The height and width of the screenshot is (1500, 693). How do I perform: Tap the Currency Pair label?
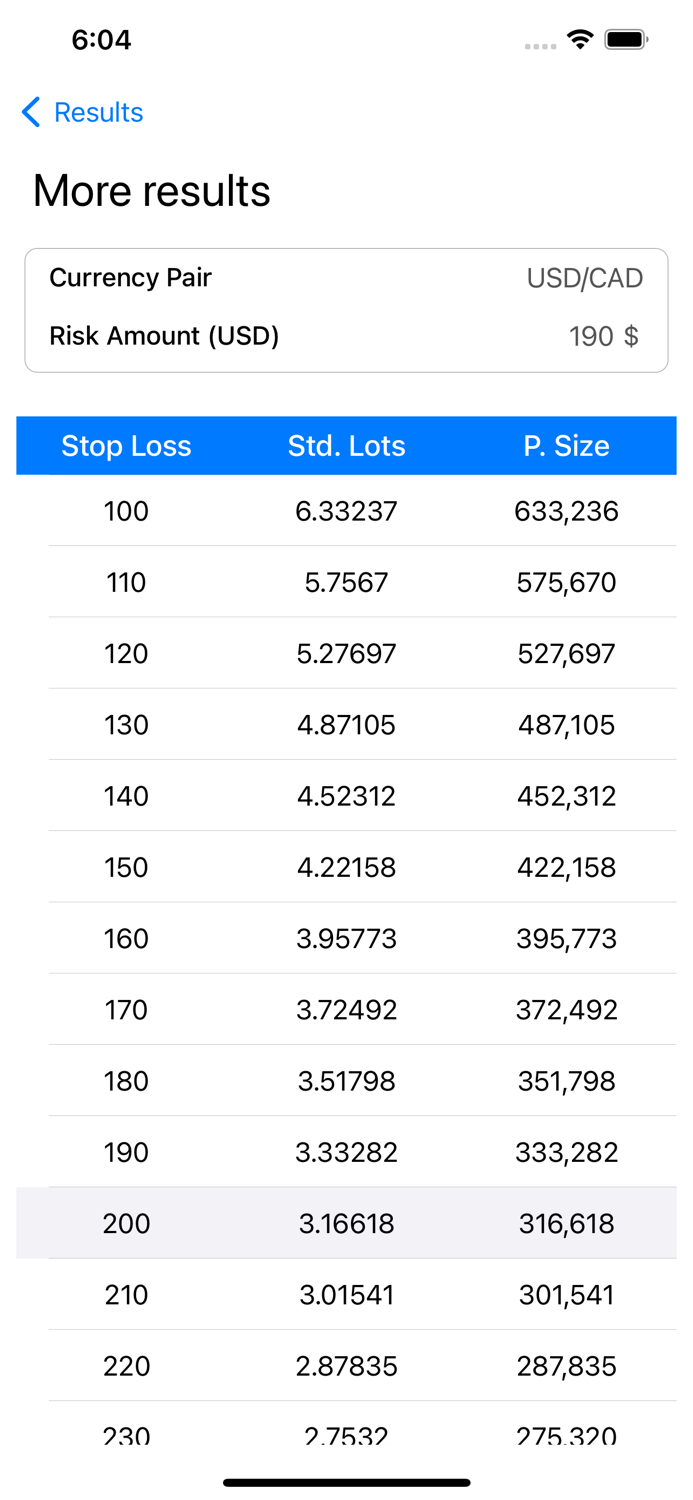point(130,278)
